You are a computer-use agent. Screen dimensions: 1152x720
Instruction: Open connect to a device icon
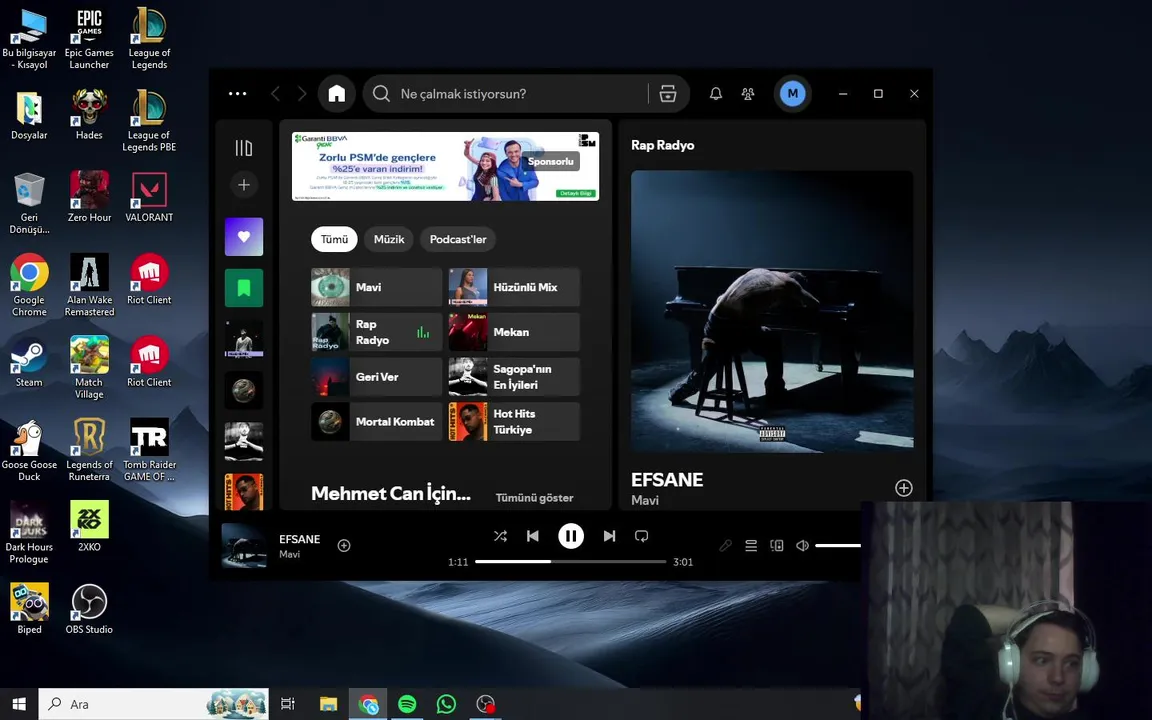(777, 545)
